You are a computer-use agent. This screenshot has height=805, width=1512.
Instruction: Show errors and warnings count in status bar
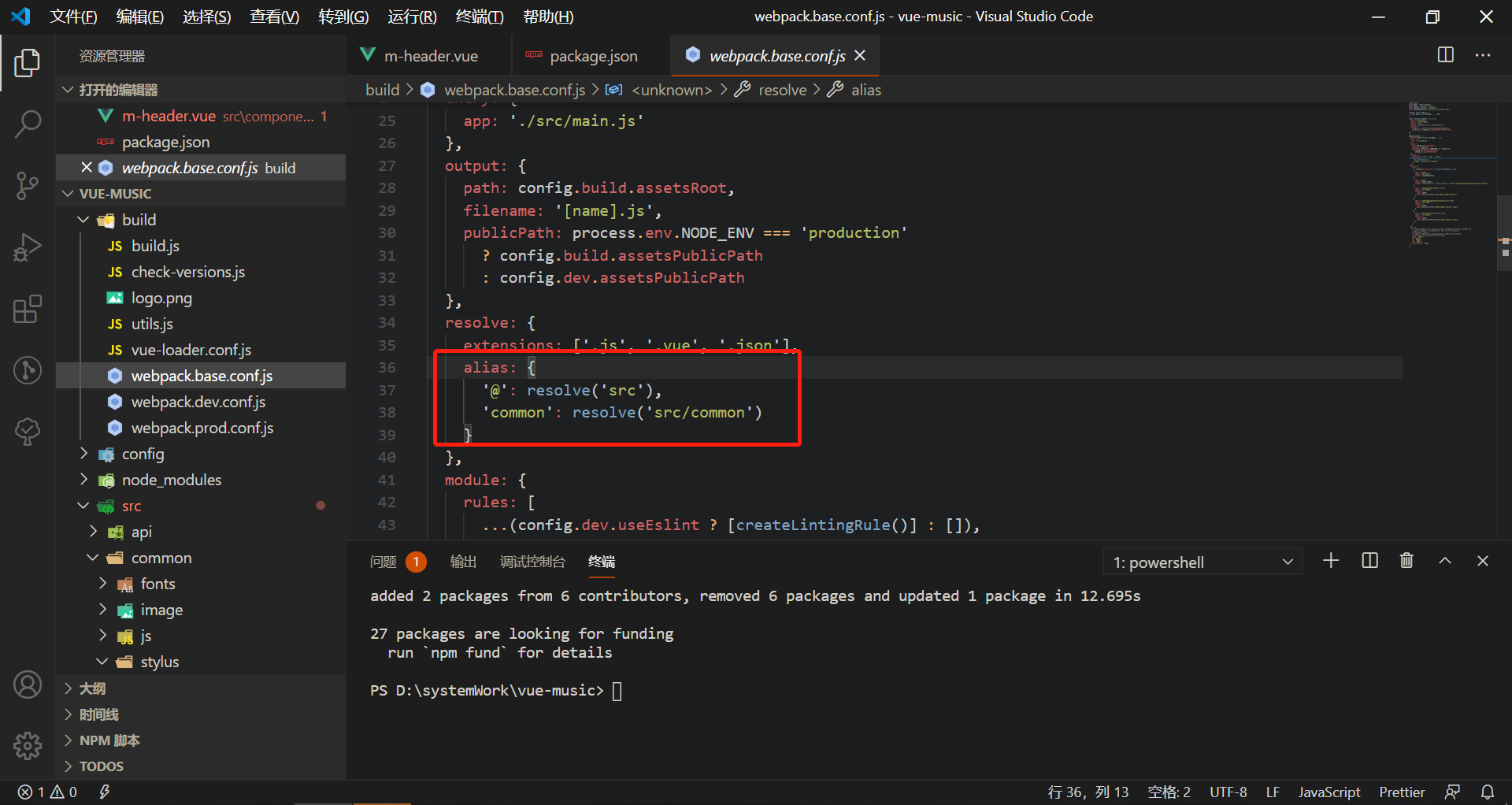tap(48, 792)
